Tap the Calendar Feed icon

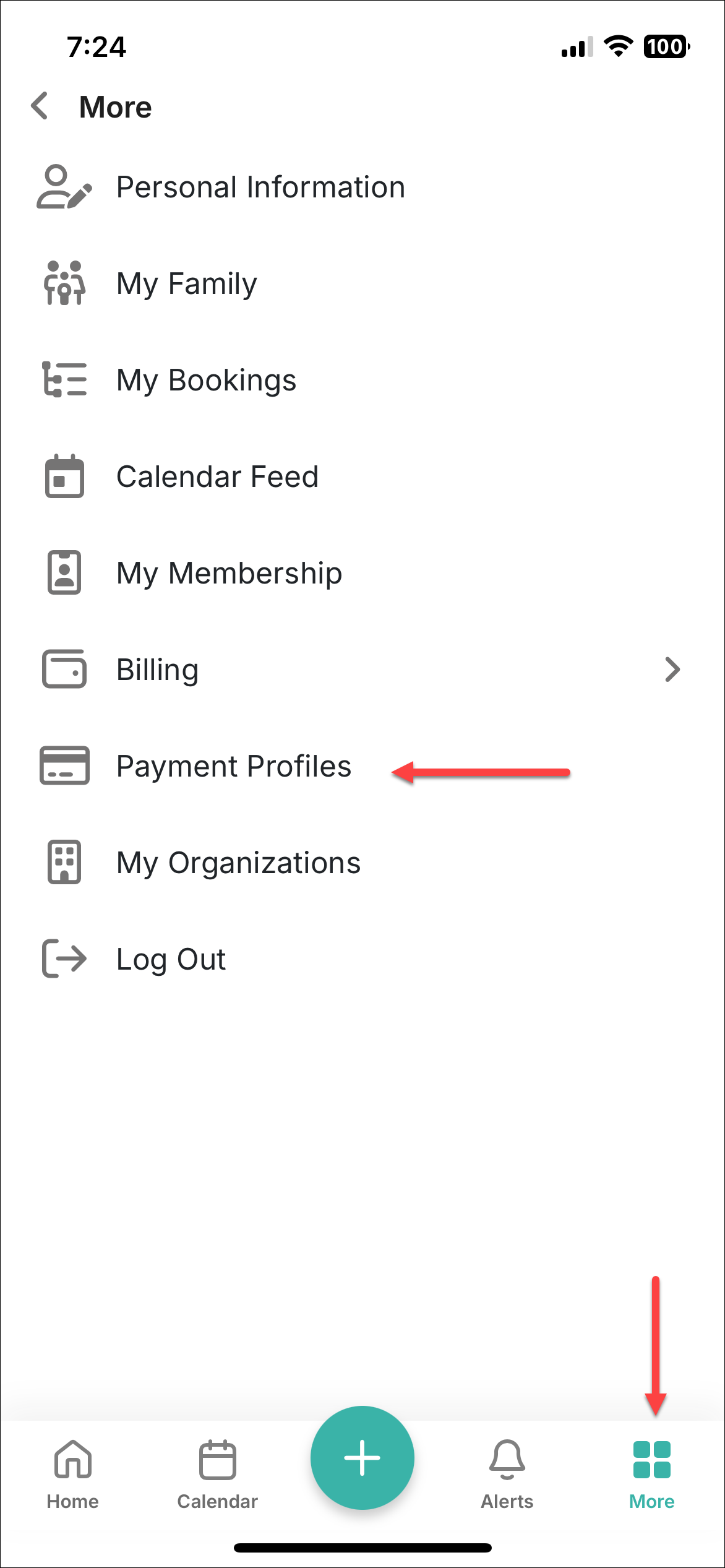pos(64,476)
